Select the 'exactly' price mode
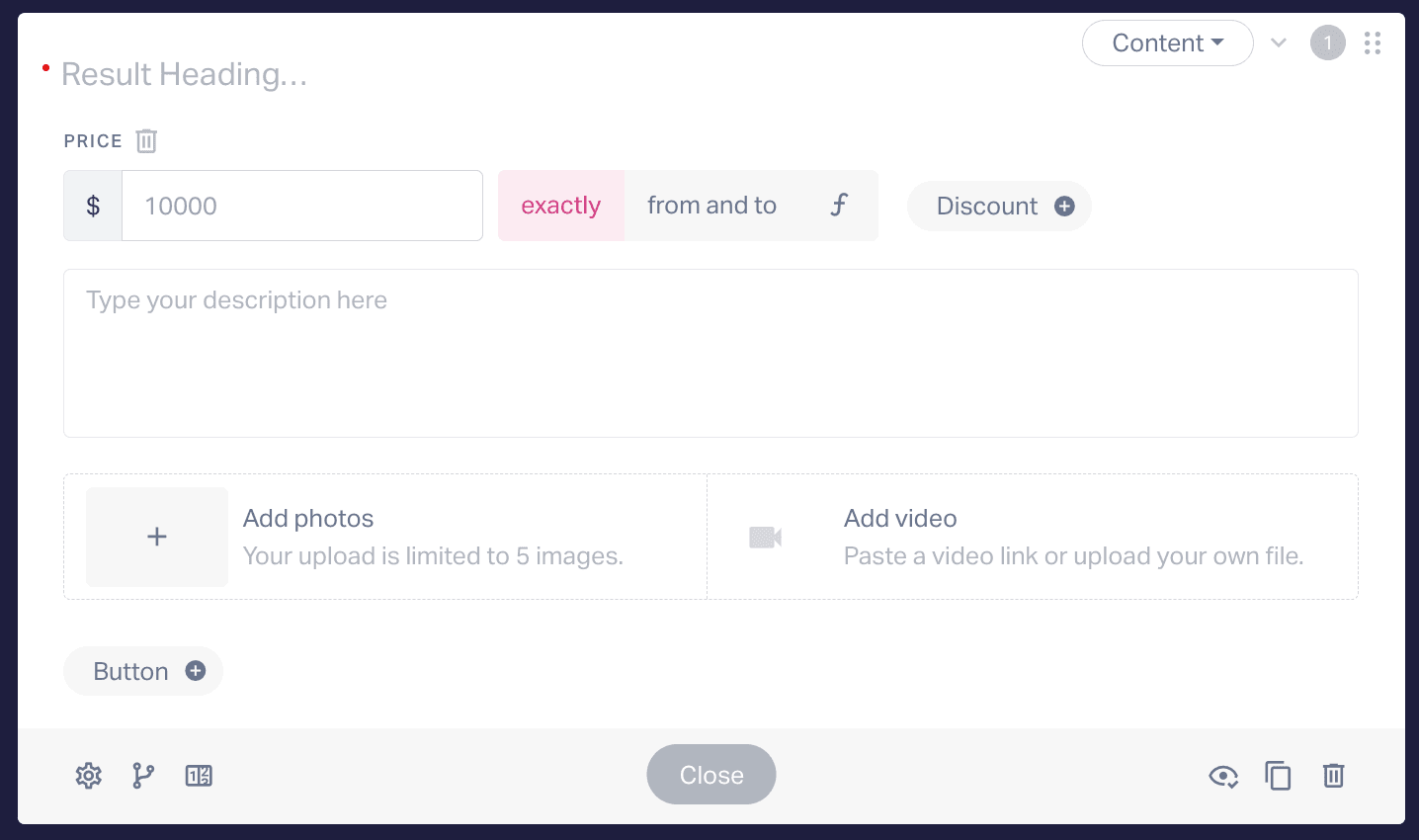 pos(561,206)
